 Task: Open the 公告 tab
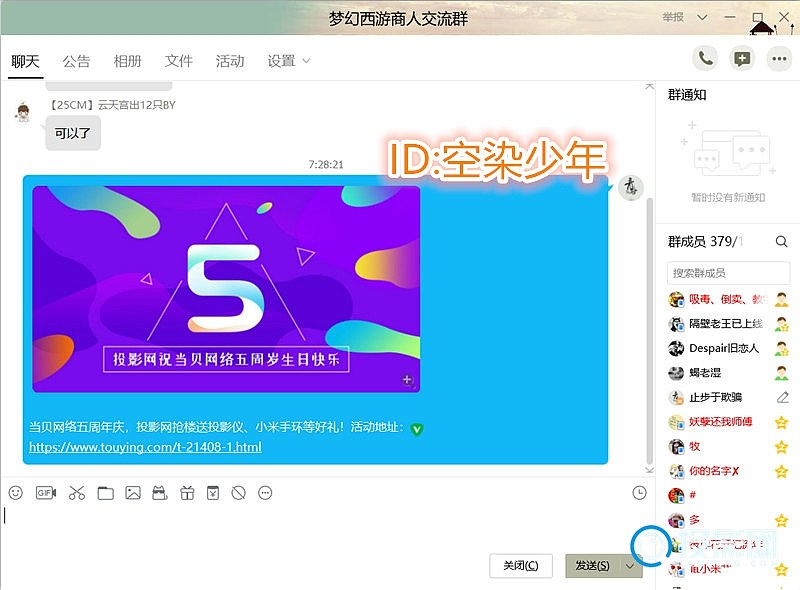76,61
